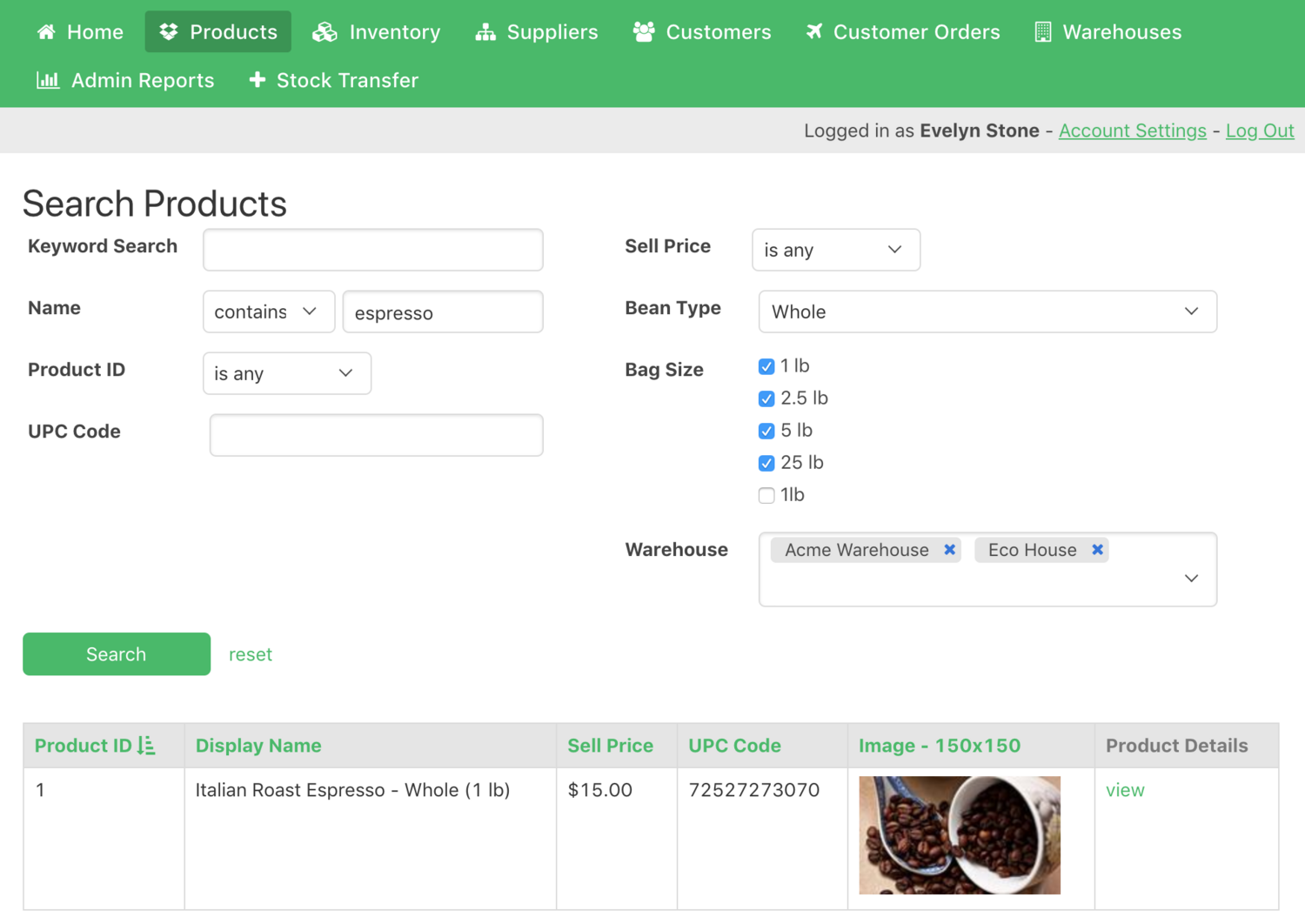Open the Name 'contains' operator dropdown
1305x924 pixels.
(268, 311)
